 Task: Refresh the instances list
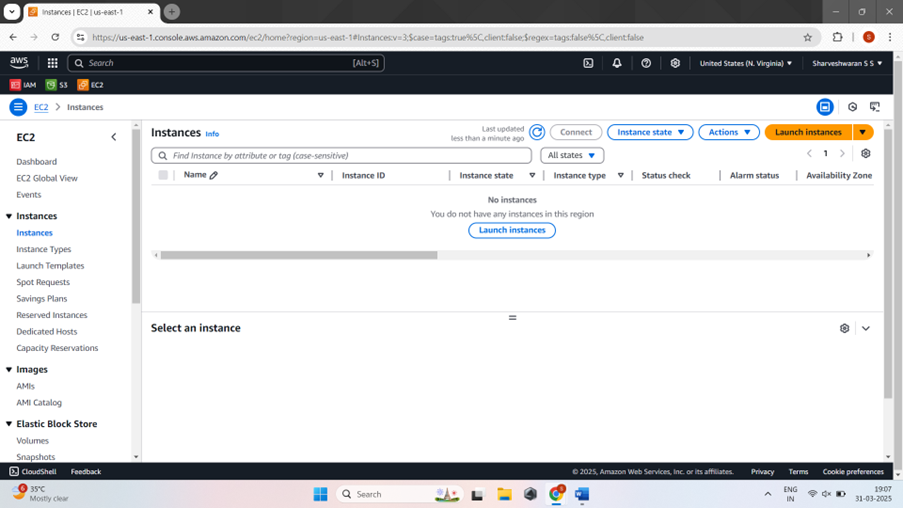click(x=537, y=132)
